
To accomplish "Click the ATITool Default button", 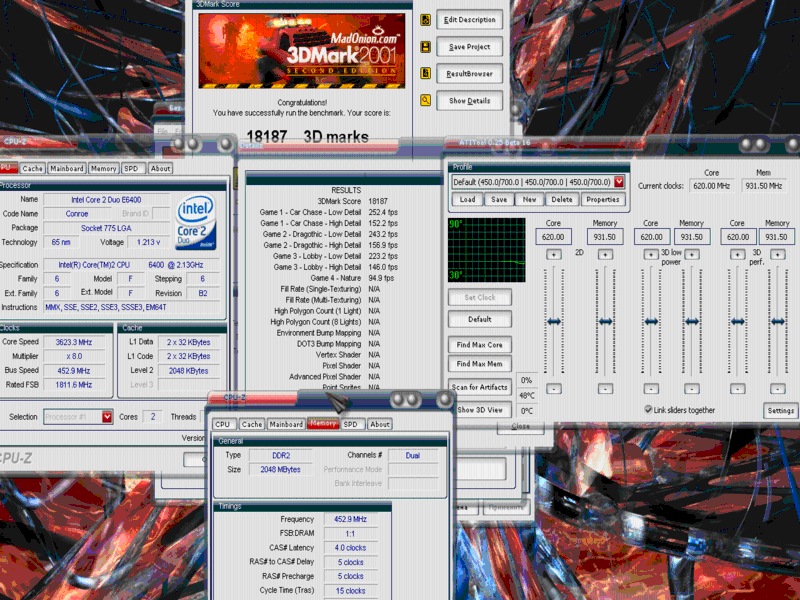I will point(480,319).
